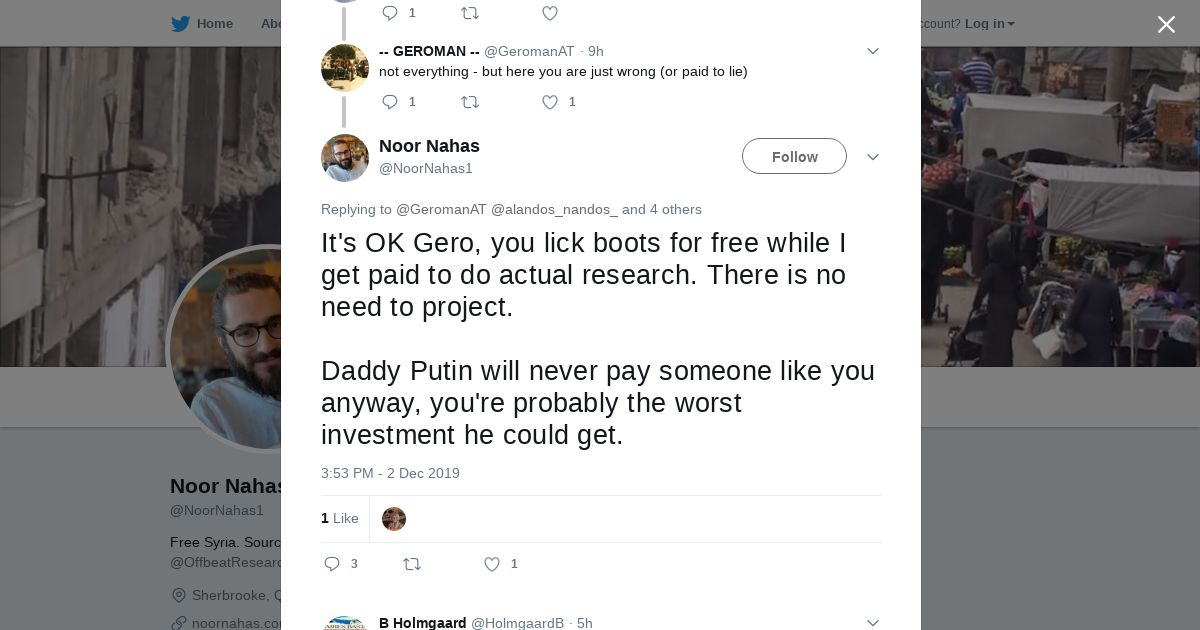Open more options on GEROMAN's tweet
Screen dimensions: 1200x630
click(x=872, y=51)
